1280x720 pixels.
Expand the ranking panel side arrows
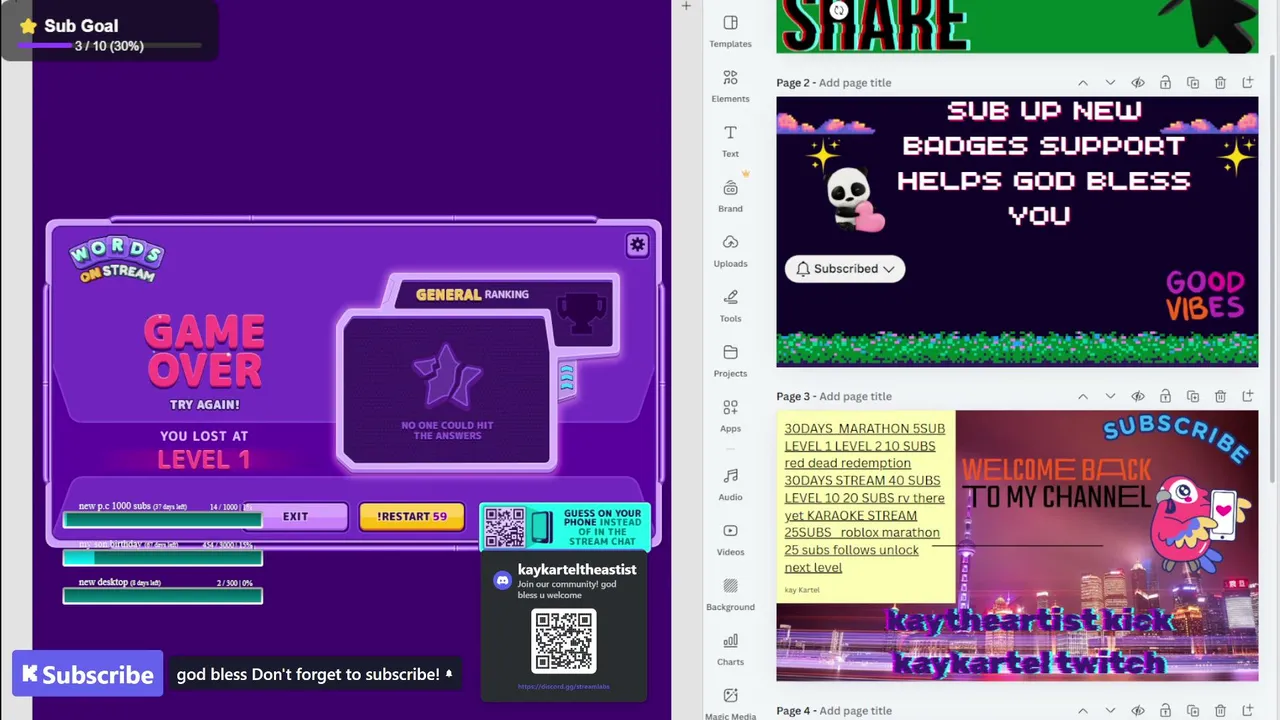pyautogui.click(x=567, y=378)
